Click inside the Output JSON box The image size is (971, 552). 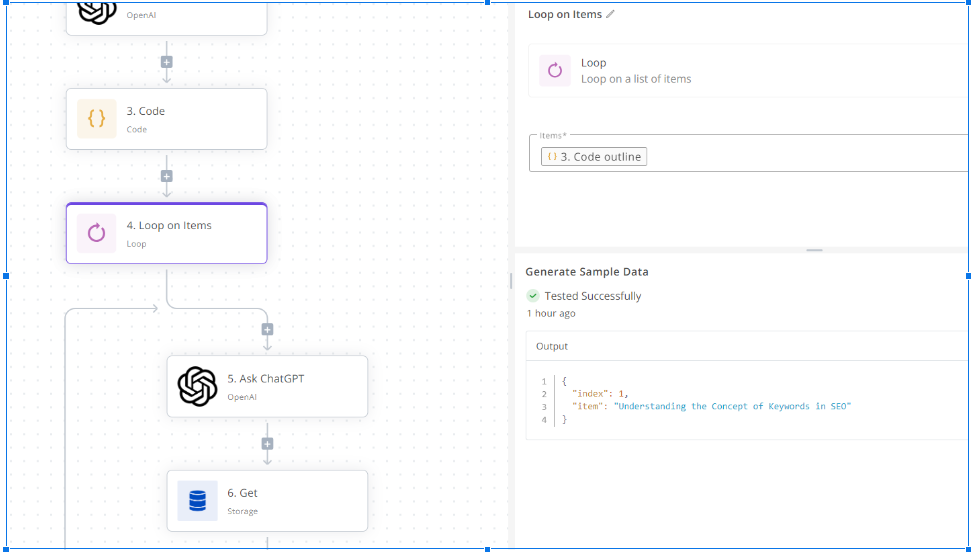[748, 400]
